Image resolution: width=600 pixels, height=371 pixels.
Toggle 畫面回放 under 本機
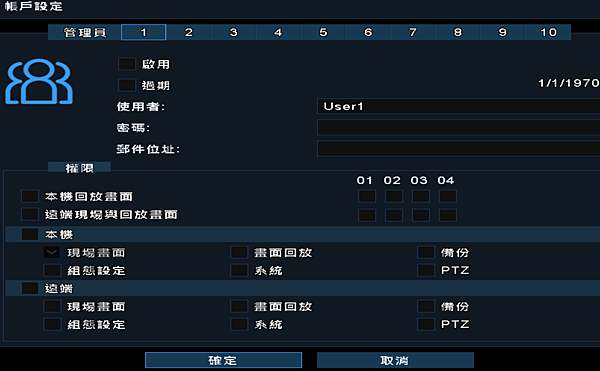pyautogui.click(x=239, y=252)
